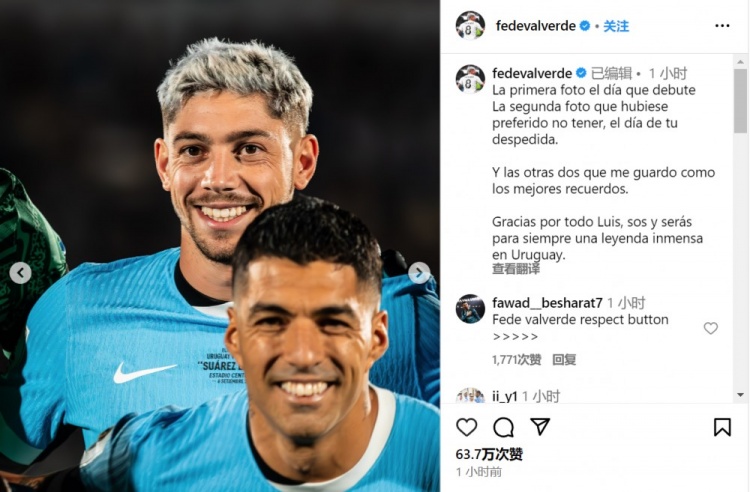
Task: Open the list of 63.7万 post likes
Action: coord(489,454)
